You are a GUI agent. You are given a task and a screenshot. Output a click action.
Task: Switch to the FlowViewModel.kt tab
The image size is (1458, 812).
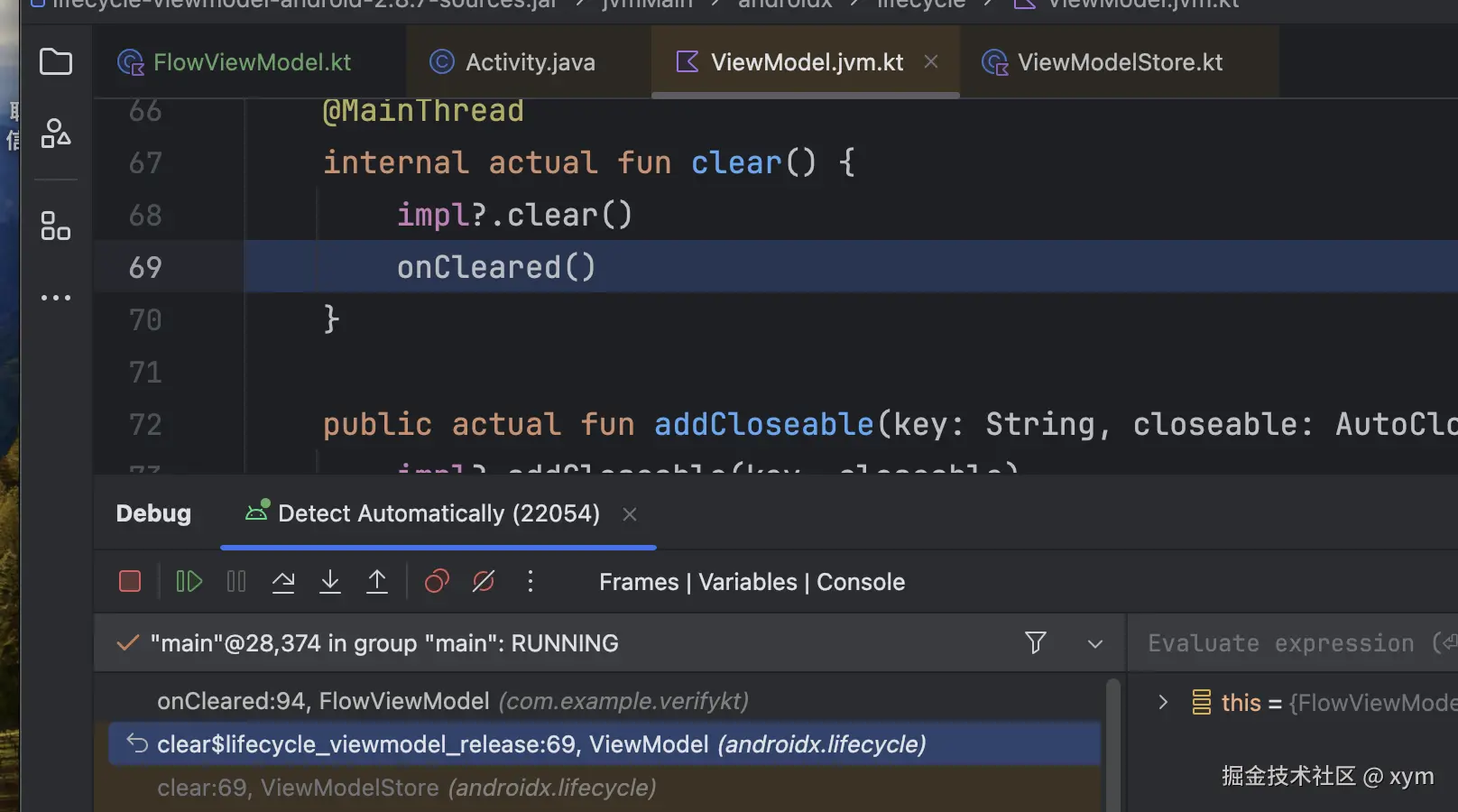(x=251, y=62)
